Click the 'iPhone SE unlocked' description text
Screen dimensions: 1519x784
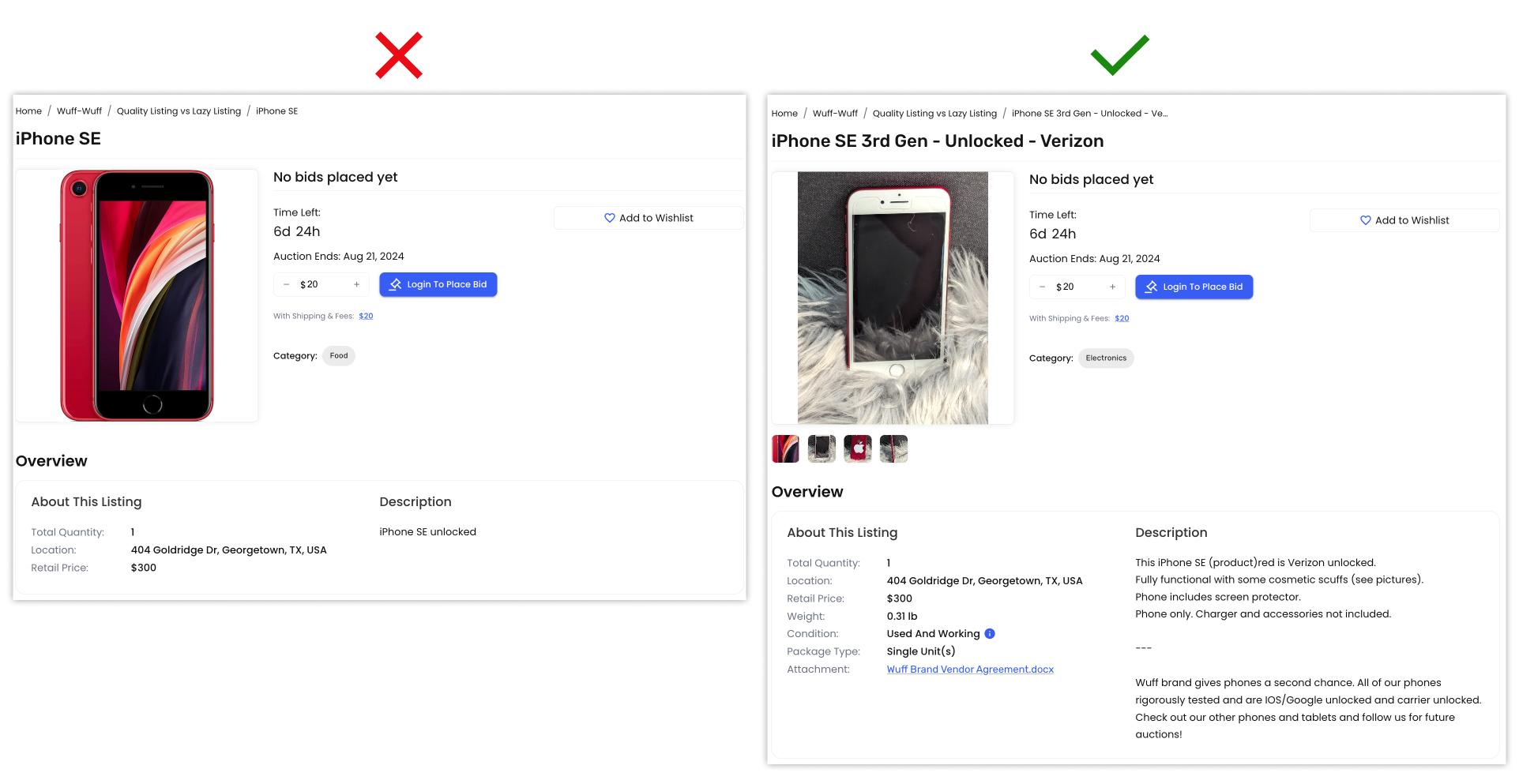point(427,532)
